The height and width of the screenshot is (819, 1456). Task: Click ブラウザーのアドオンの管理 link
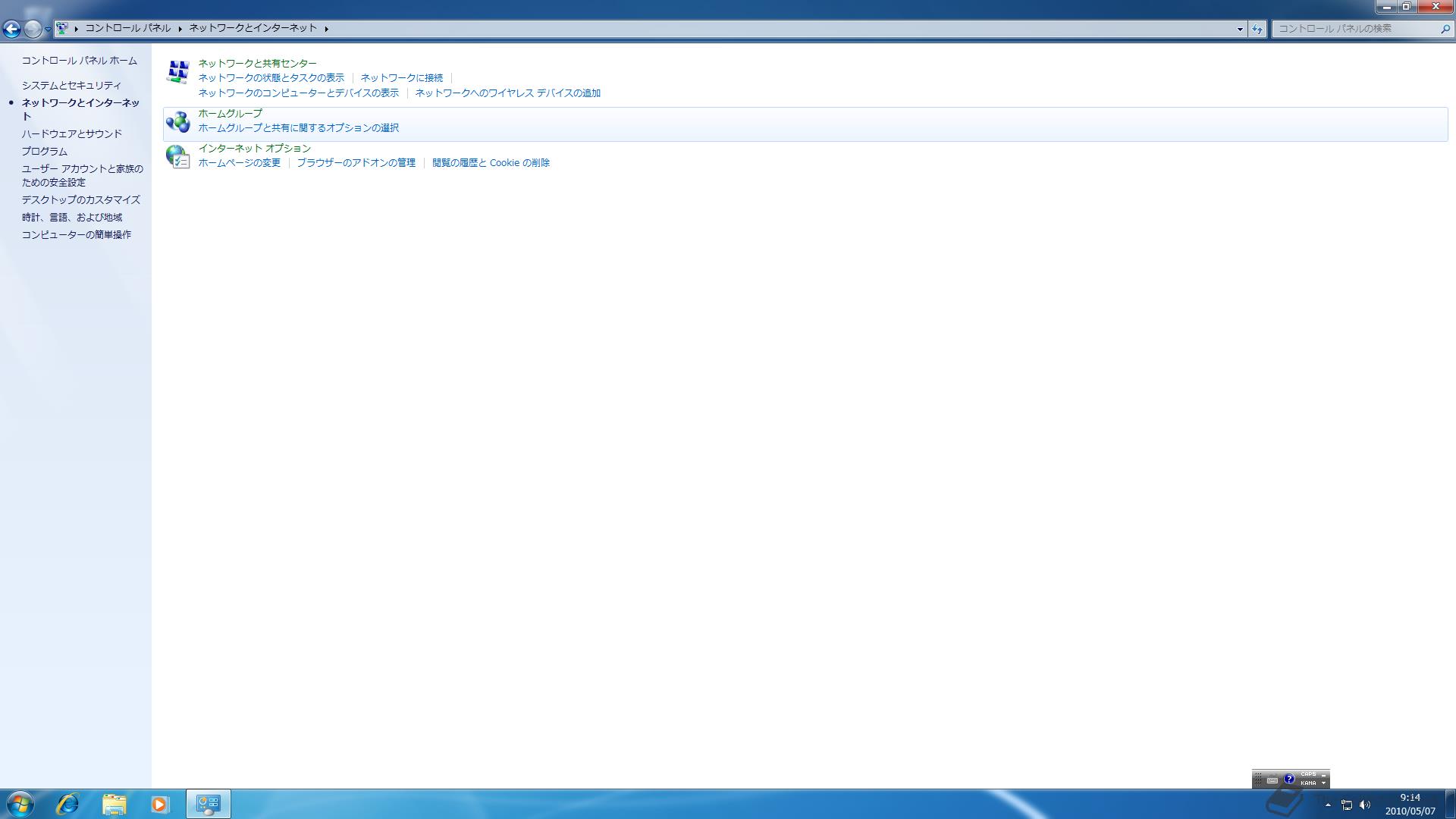pyautogui.click(x=356, y=163)
